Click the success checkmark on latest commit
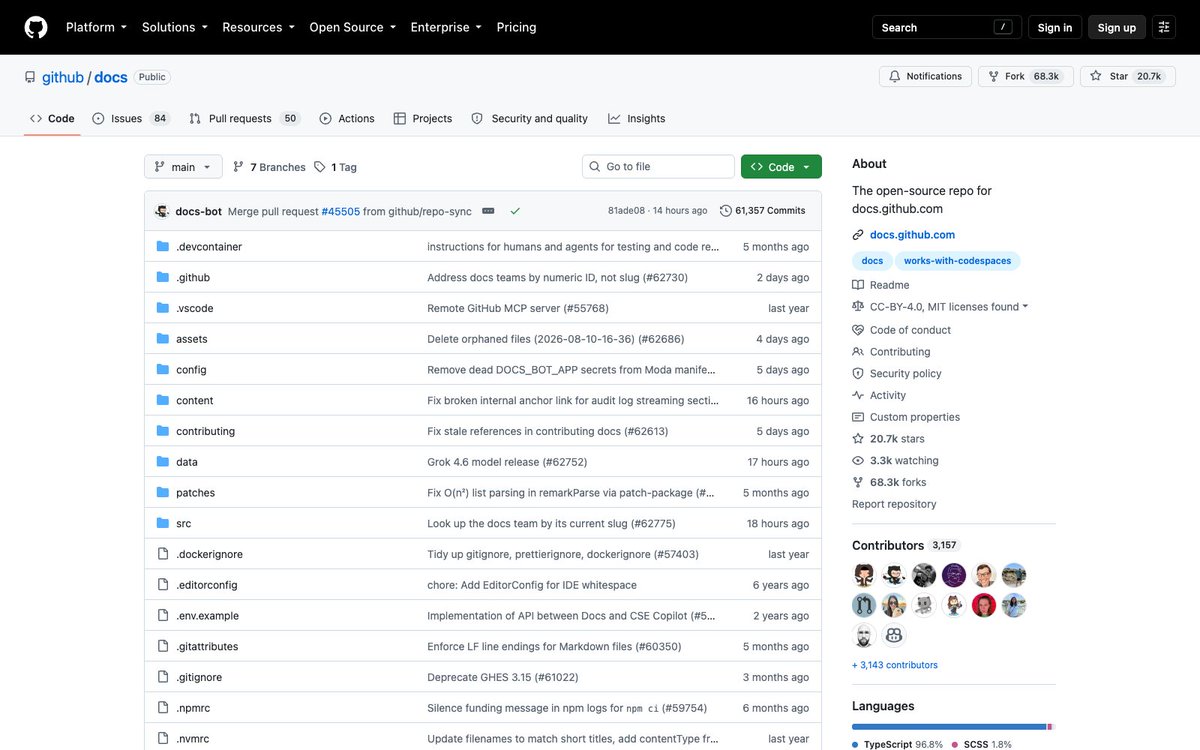Screen dimensions: 1200x750 click(x=515, y=211)
